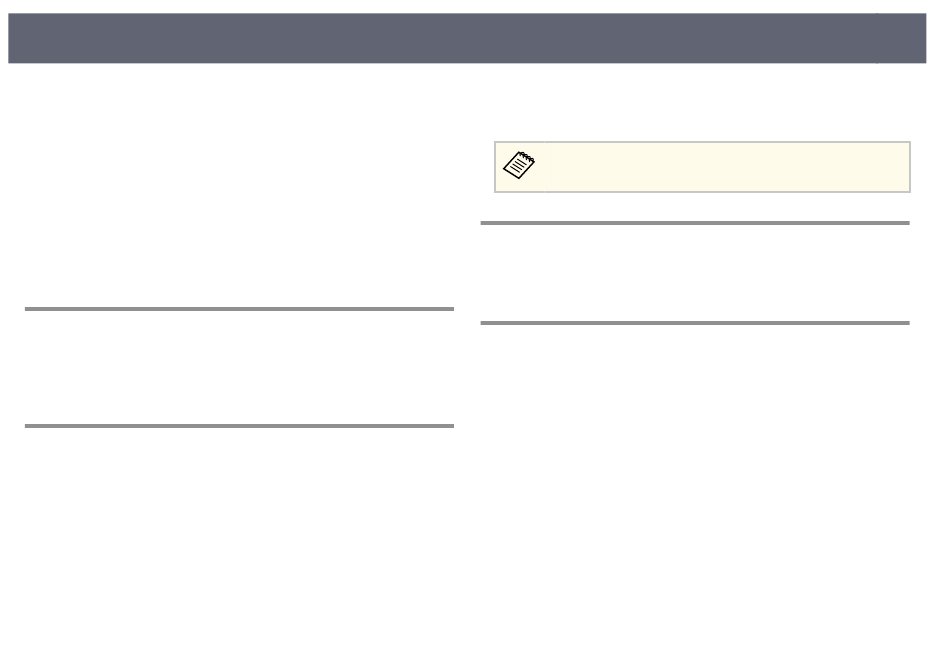Click the notepad note icon
The width and height of the screenshot is (950, 660).
519,165
